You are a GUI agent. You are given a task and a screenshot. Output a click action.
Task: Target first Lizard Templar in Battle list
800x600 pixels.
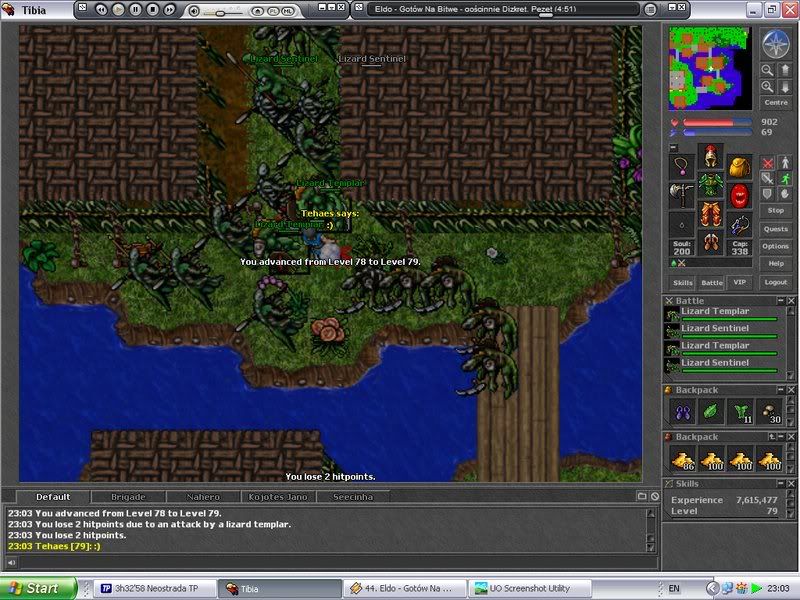(721, 314)
